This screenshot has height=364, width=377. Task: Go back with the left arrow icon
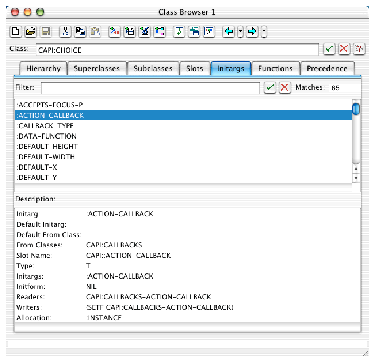coord(229,32)
